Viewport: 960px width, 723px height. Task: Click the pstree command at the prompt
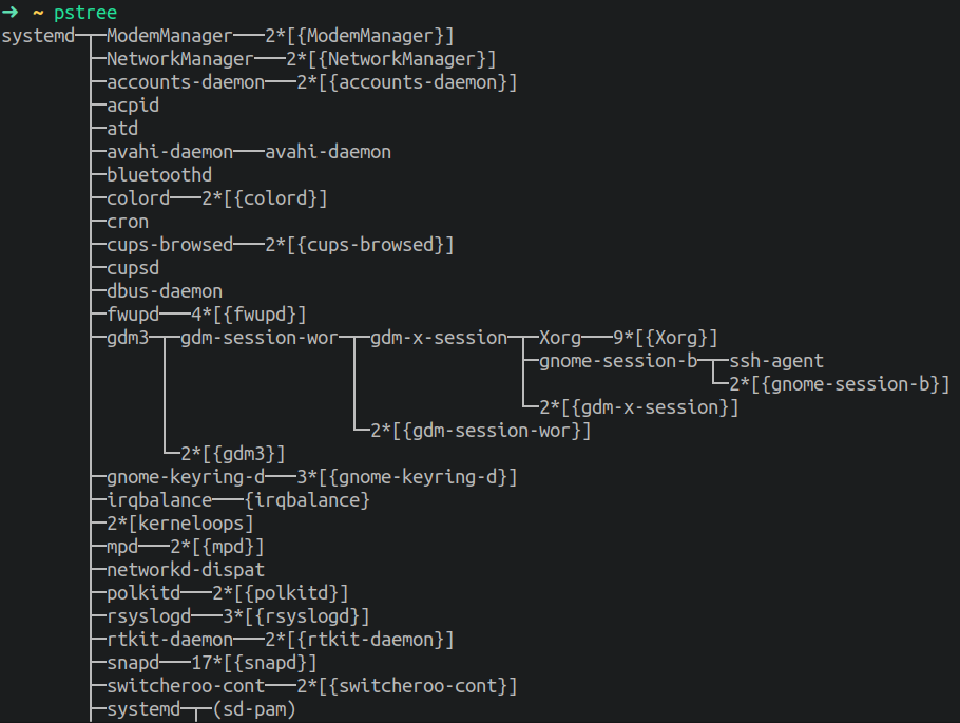pos(85,12)
